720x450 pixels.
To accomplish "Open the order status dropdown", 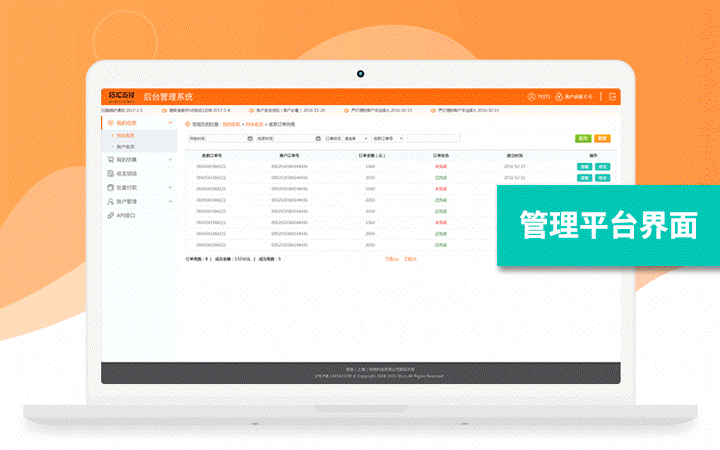I will (x=355, y=139).
